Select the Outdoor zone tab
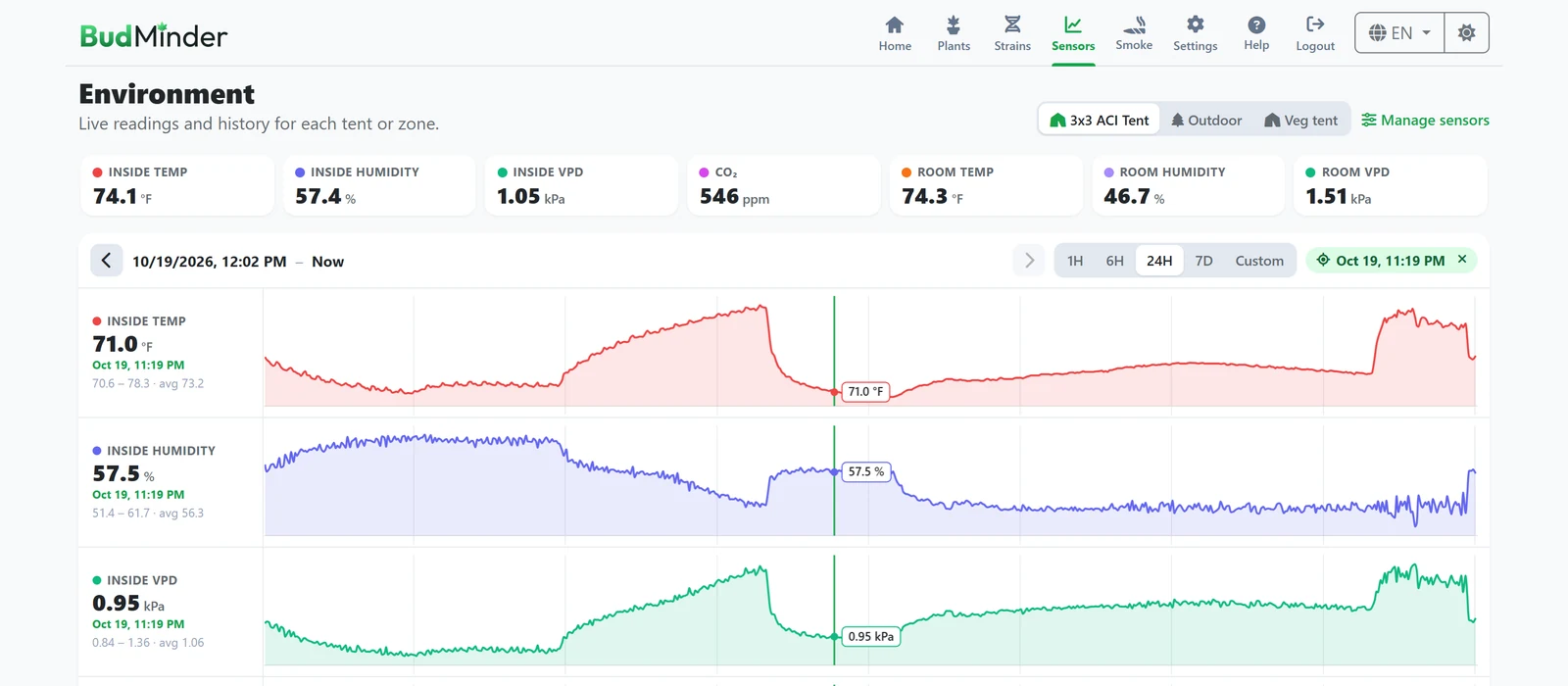The width and height of the screenshot is (1568, 686). [1206, 121]
